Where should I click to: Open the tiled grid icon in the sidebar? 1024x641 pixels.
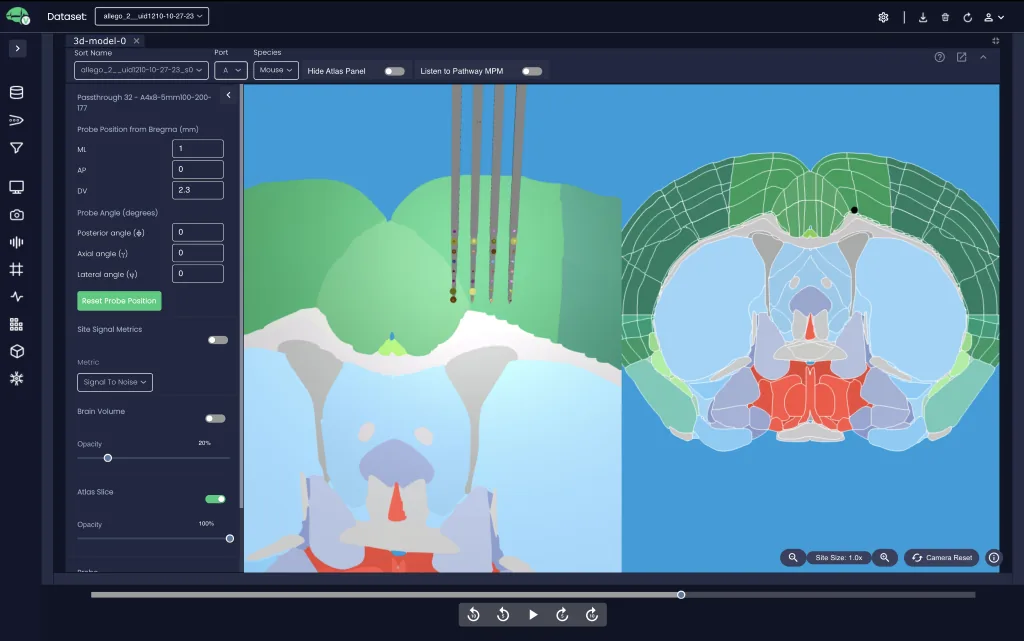tap(17, 324)
